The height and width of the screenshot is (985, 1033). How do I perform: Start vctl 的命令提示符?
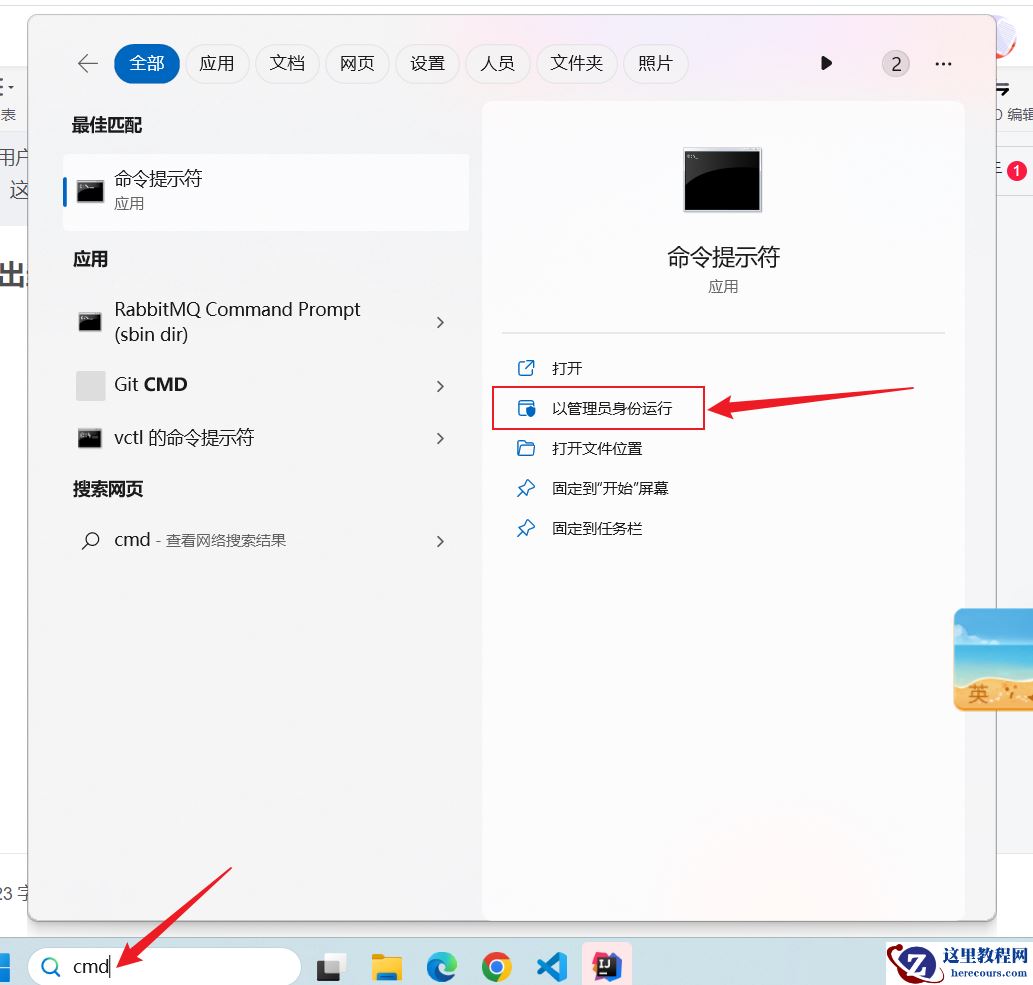click(x=186, y=437)
